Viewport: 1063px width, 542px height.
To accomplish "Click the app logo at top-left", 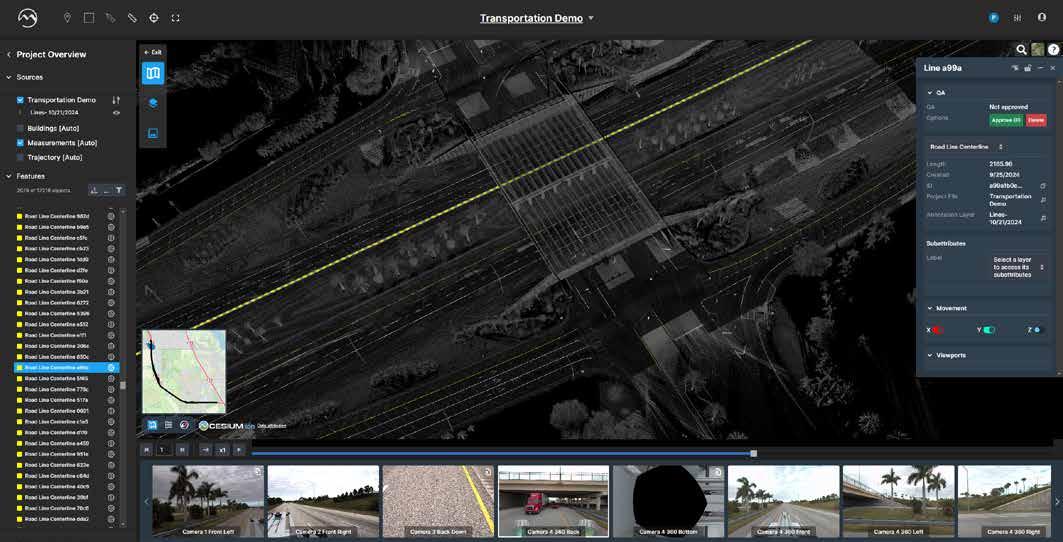I will (28, 18).
